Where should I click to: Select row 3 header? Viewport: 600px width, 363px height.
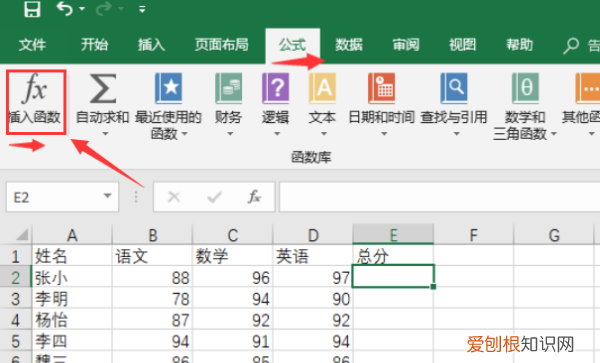pos(15,299)
